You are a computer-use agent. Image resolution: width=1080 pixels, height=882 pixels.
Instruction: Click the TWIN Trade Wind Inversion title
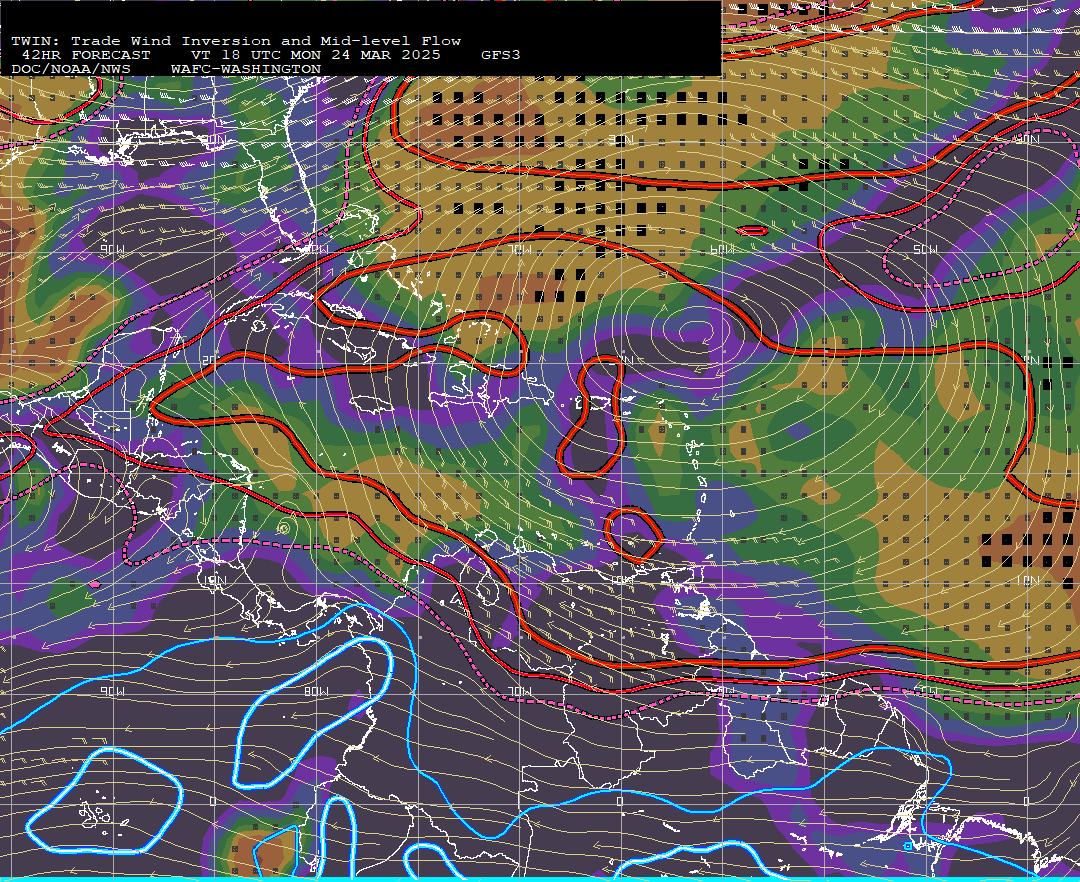(236, 41)
